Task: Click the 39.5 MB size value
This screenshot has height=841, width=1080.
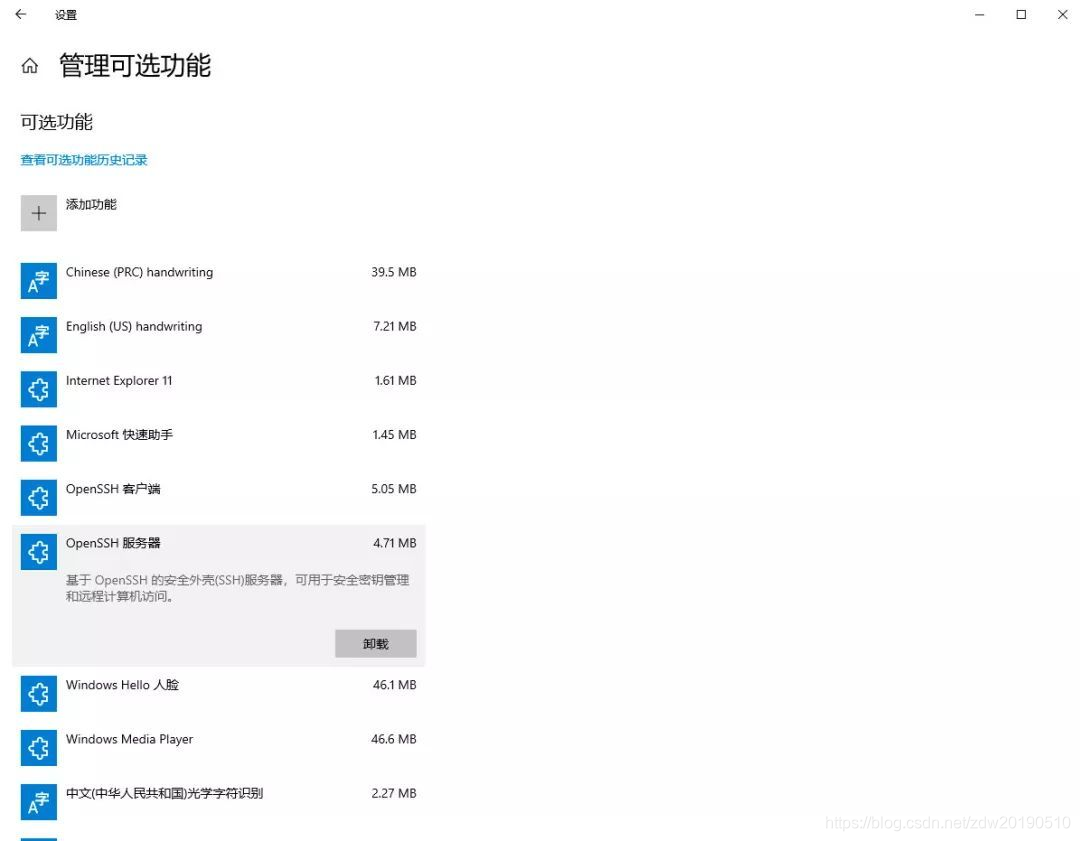Action: 393,272
